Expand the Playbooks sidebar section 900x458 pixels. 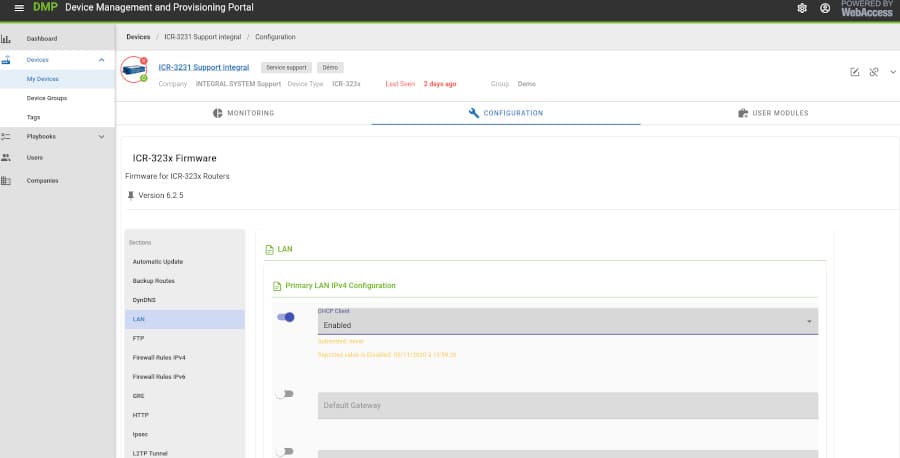point(101,137)
